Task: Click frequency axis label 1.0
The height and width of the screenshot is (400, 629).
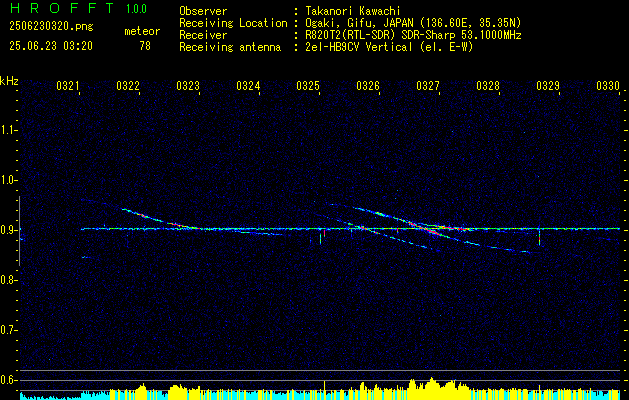Action: point(8,180)
